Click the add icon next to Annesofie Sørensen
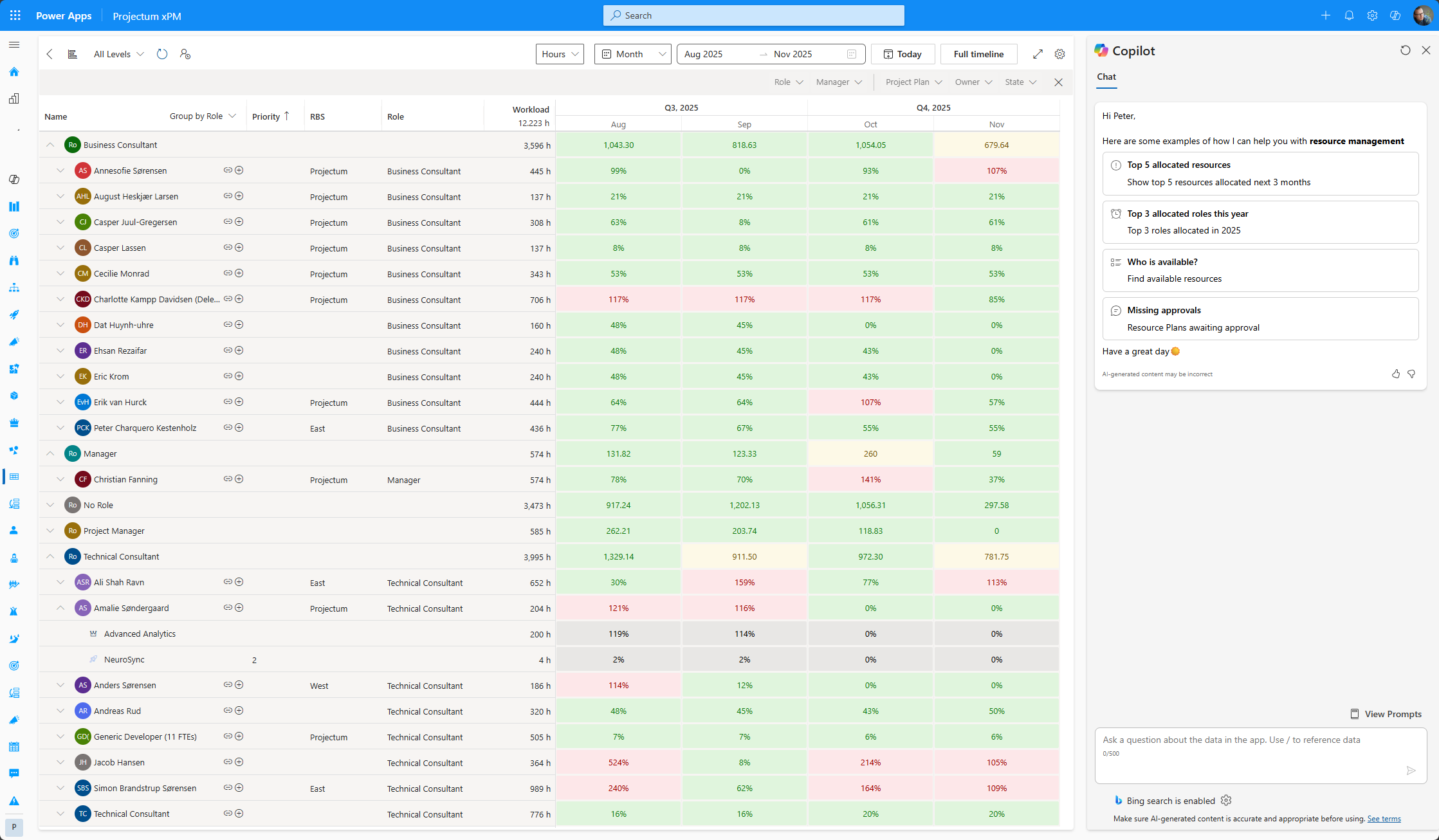 pyautogui.click(x=239, y=170)
